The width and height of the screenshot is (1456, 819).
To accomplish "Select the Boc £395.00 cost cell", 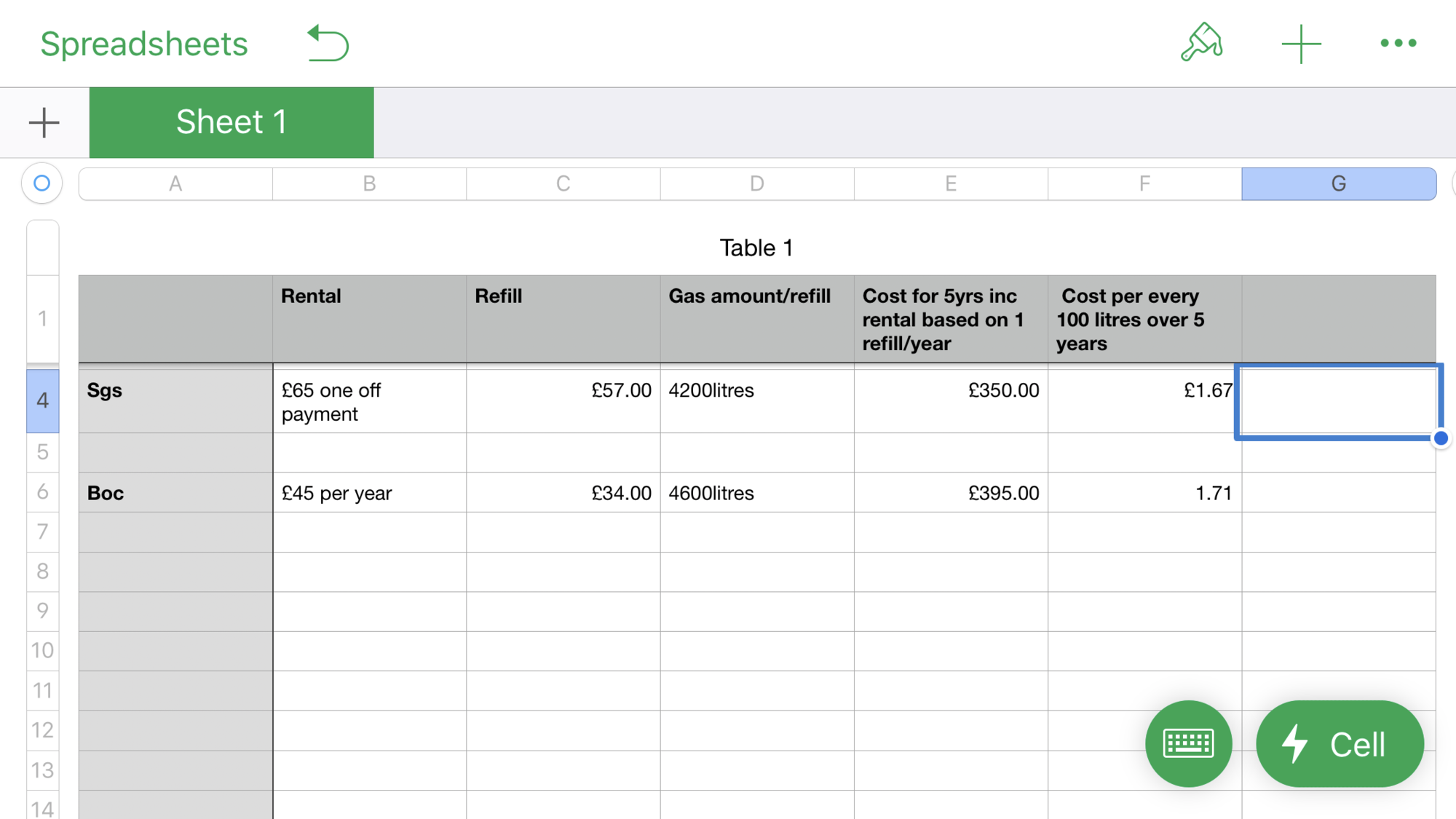I will (950, 493).
